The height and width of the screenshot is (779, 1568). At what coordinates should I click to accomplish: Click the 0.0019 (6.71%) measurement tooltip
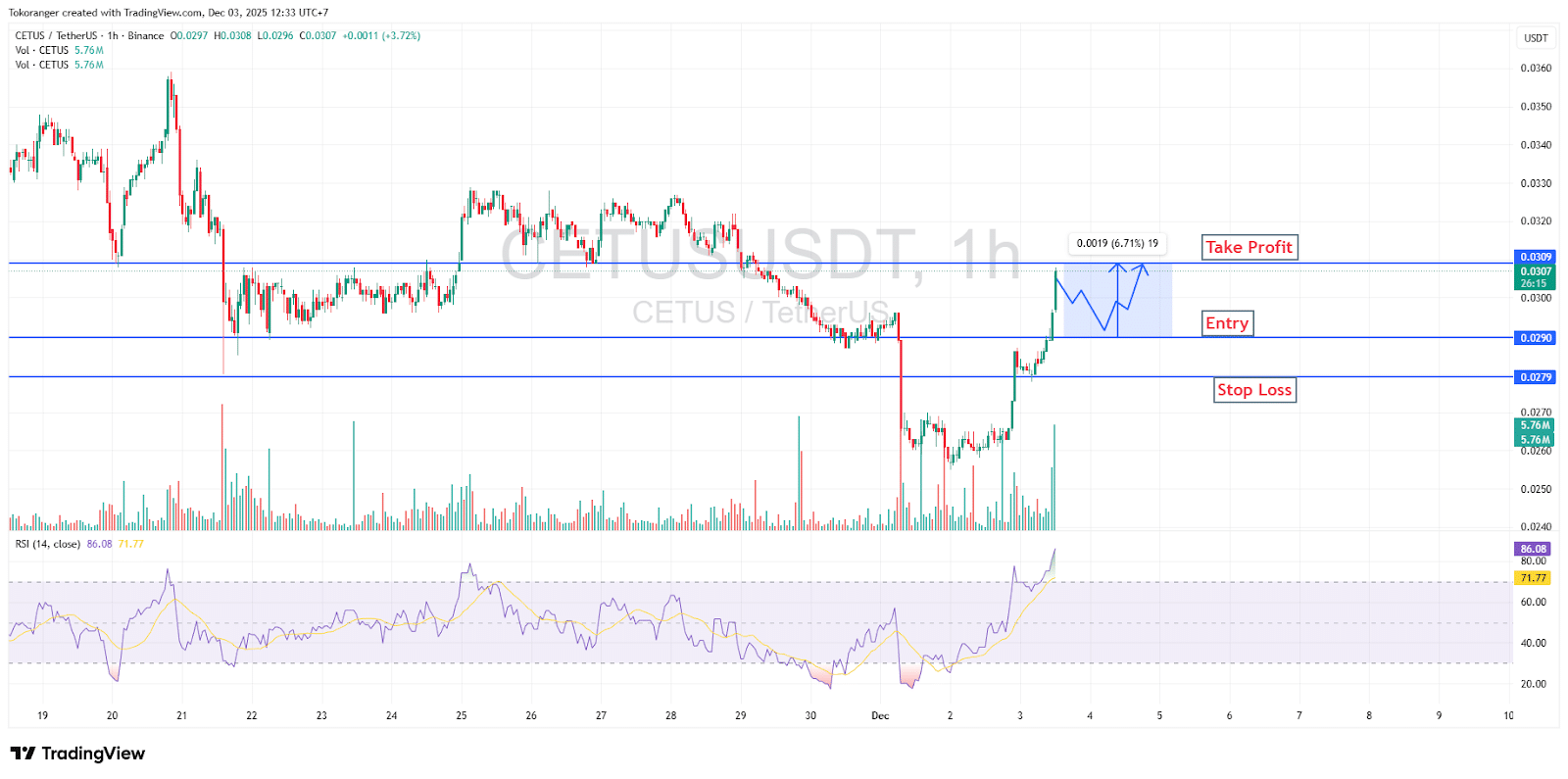[1116, 243]
